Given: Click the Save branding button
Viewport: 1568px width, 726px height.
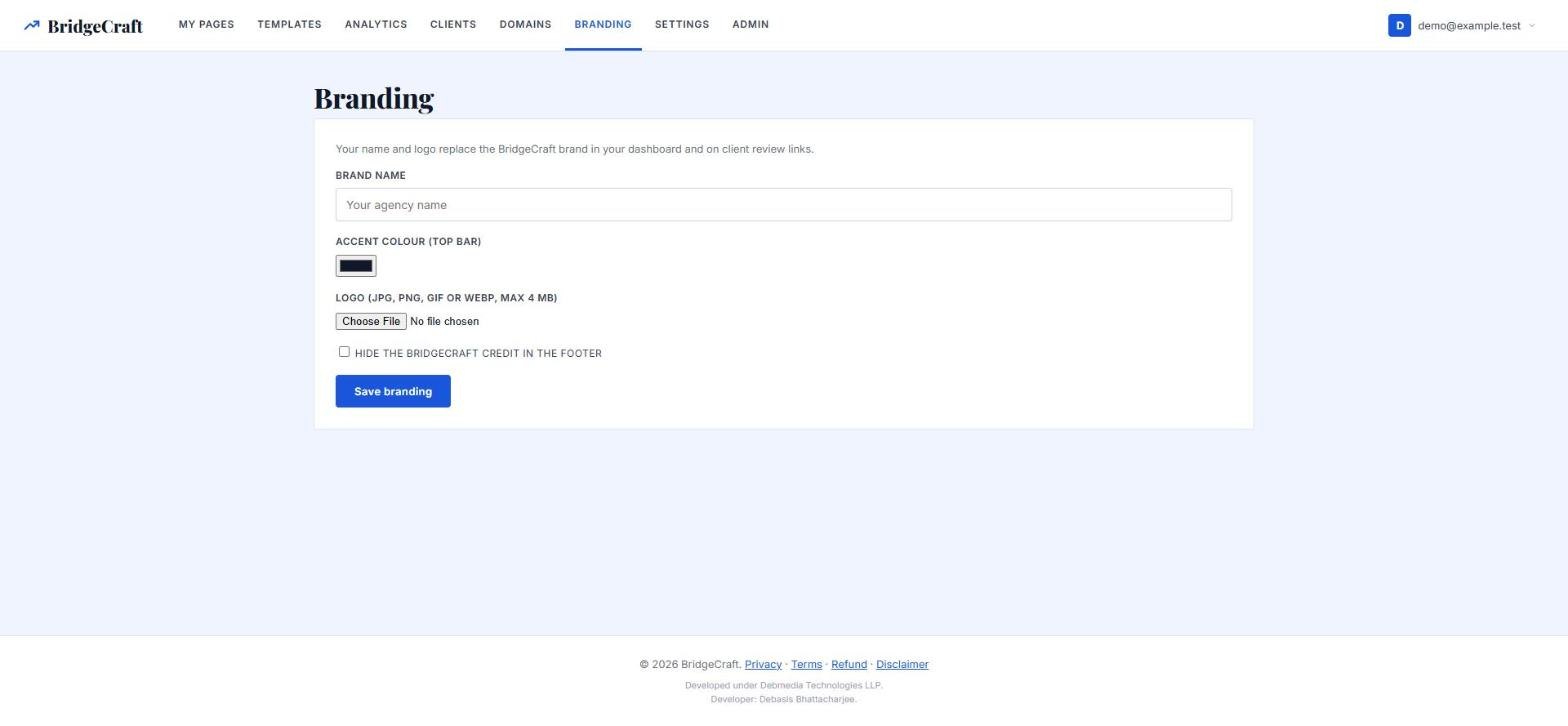Looking at the screenshot, I should (x=393, y=392).
